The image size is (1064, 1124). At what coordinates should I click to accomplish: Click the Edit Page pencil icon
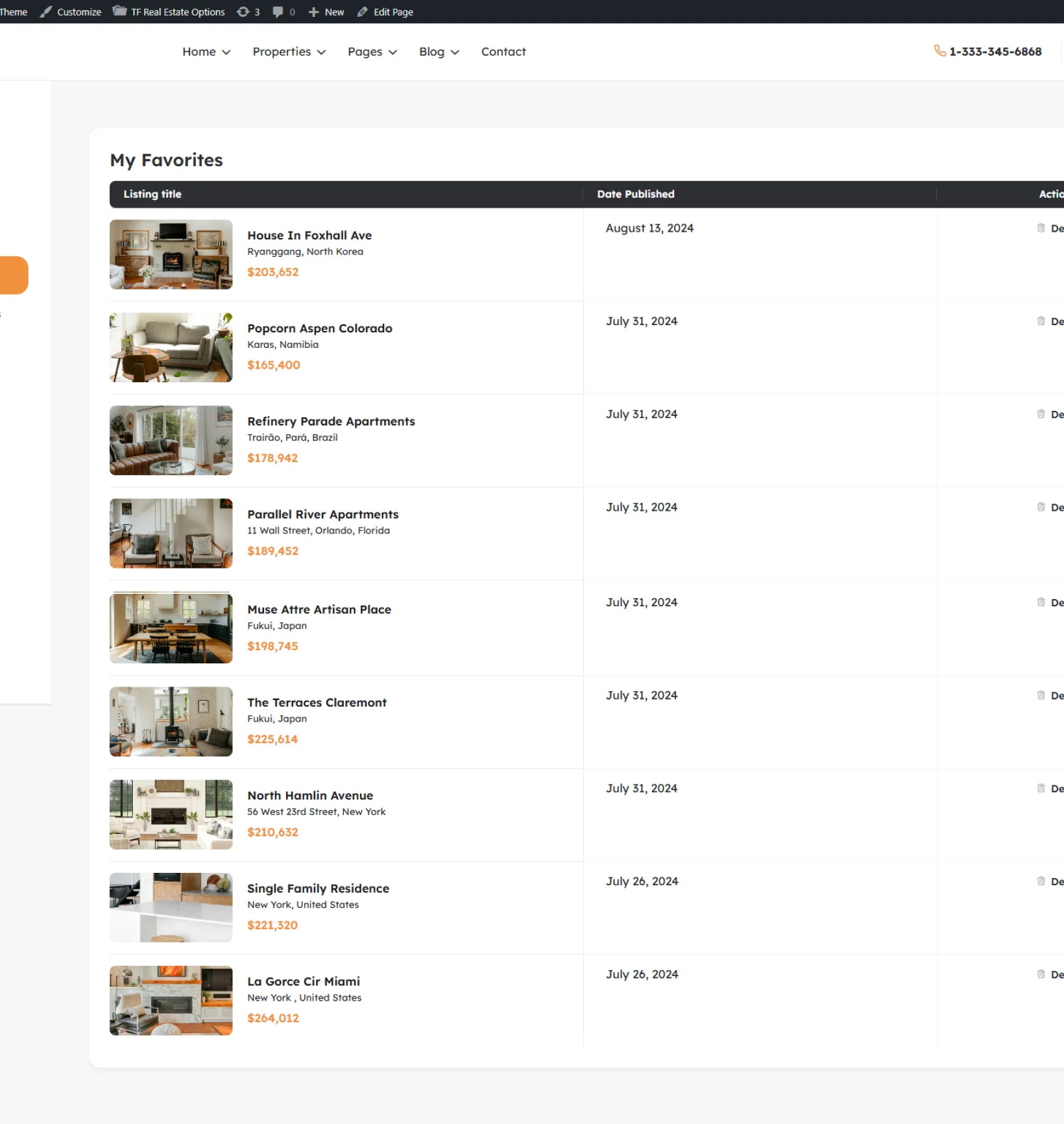point(363,12)
